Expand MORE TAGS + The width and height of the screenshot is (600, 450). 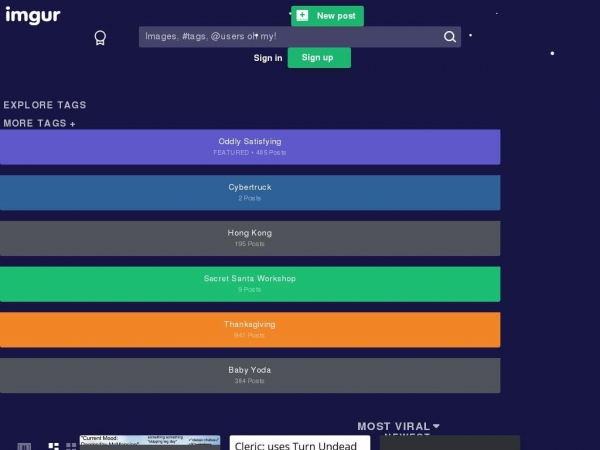(x=39, y=123)
